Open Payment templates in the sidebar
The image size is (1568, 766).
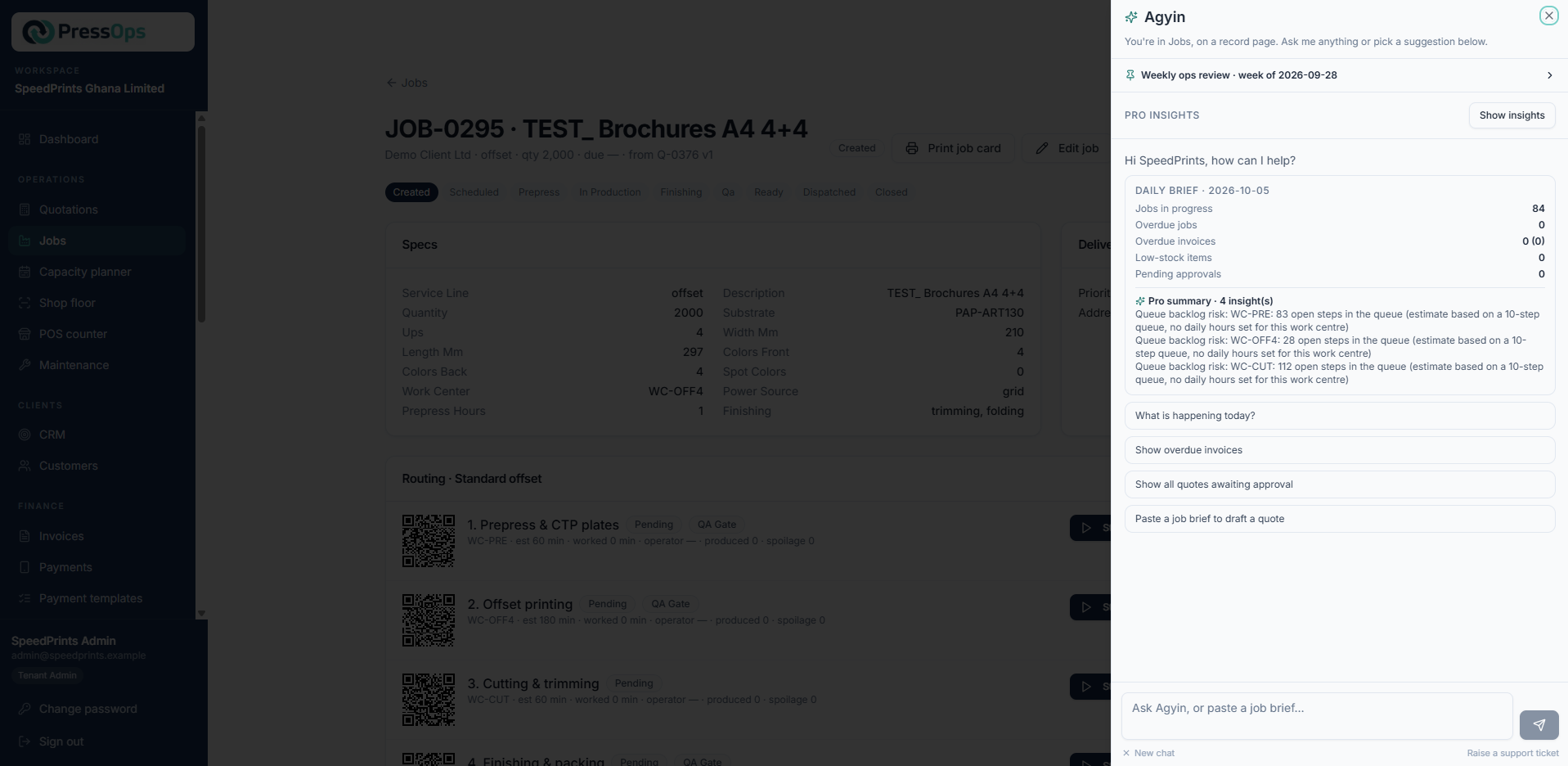(x=97, y=598)
